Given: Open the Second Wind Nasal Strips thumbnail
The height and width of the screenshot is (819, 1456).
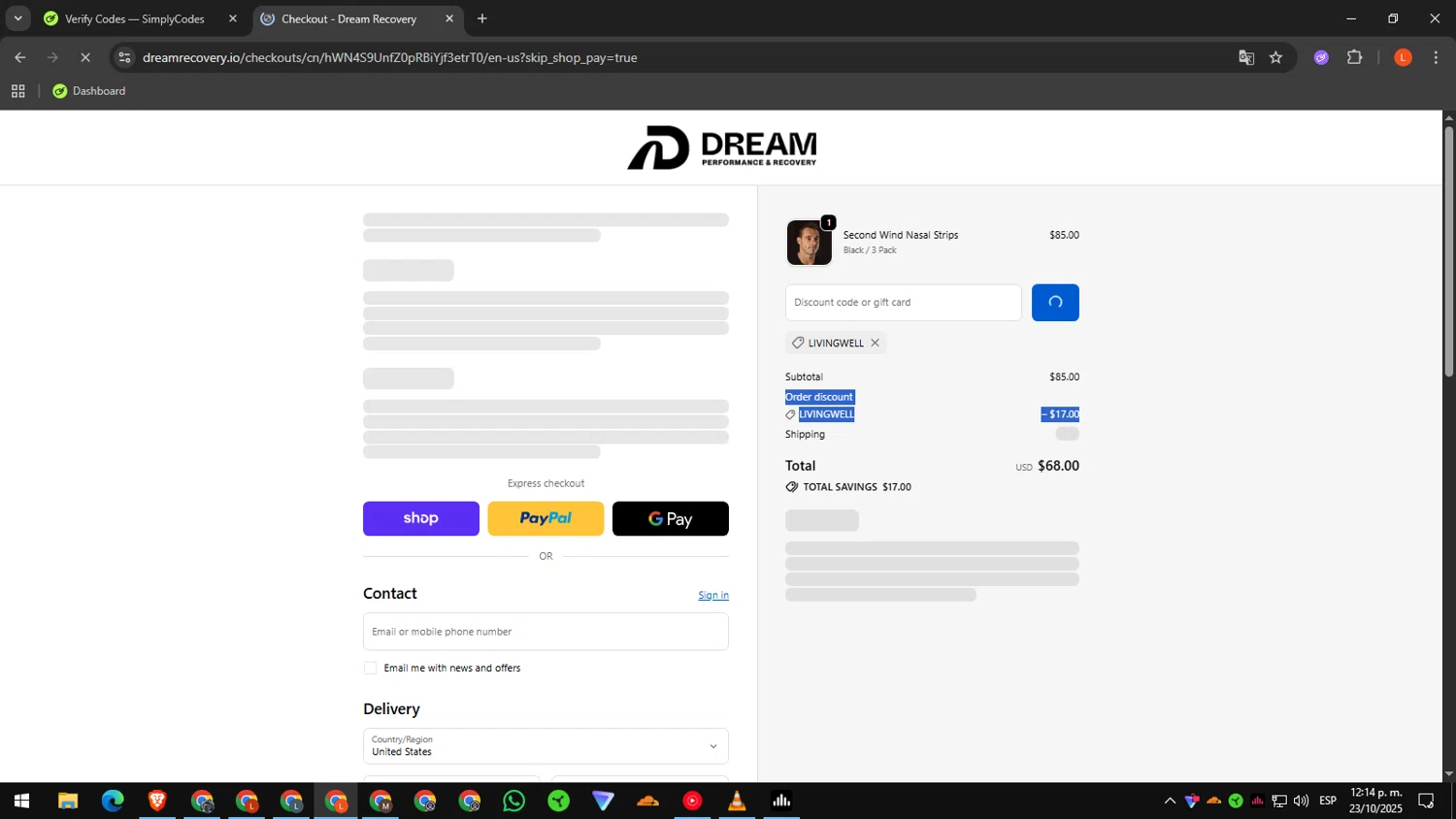Looking at the screenshot, I should coord(809,243).
